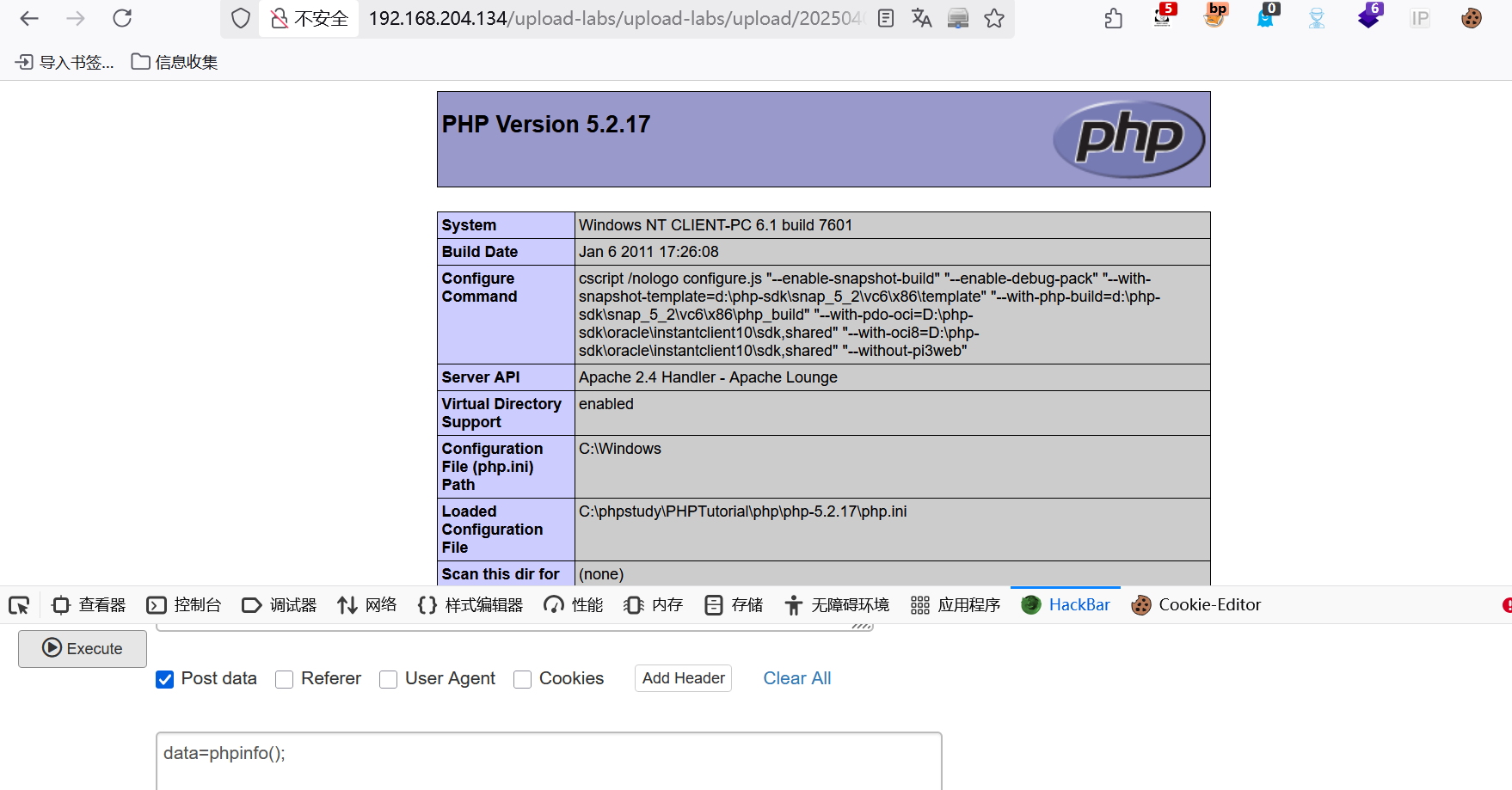Open the extensions puzzle icon
The width and height of the screenshot is (1512, 790).
click(1114, 18)
